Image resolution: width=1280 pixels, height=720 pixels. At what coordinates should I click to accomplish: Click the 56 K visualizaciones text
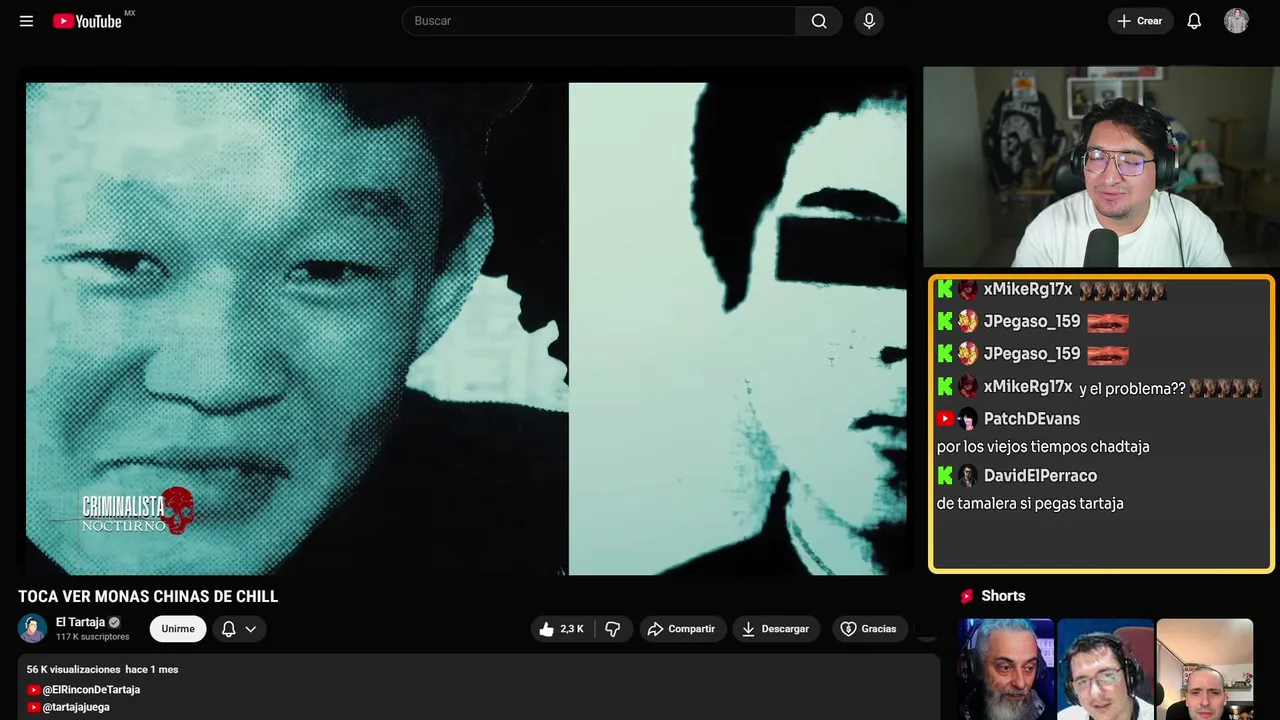pos(74,669)
